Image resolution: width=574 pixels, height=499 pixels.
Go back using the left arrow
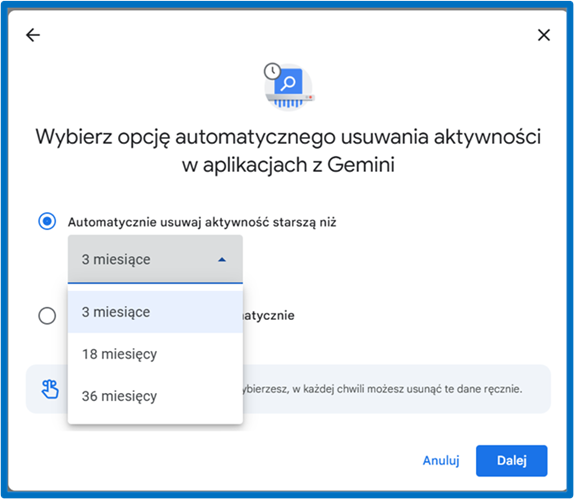pos(33,35)
